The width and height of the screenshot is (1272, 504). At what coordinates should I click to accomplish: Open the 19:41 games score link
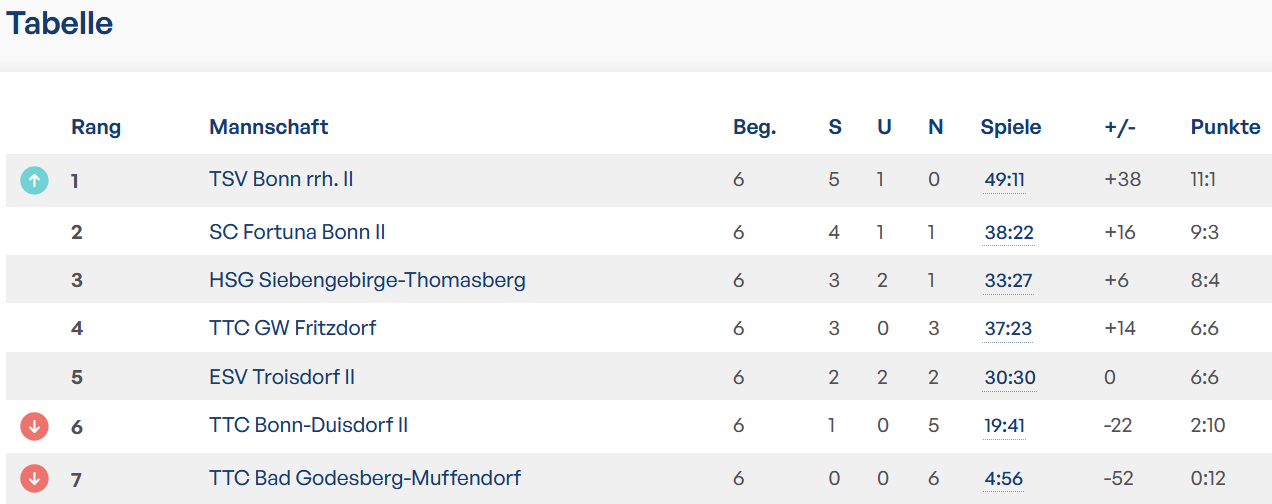[1004, 426]
